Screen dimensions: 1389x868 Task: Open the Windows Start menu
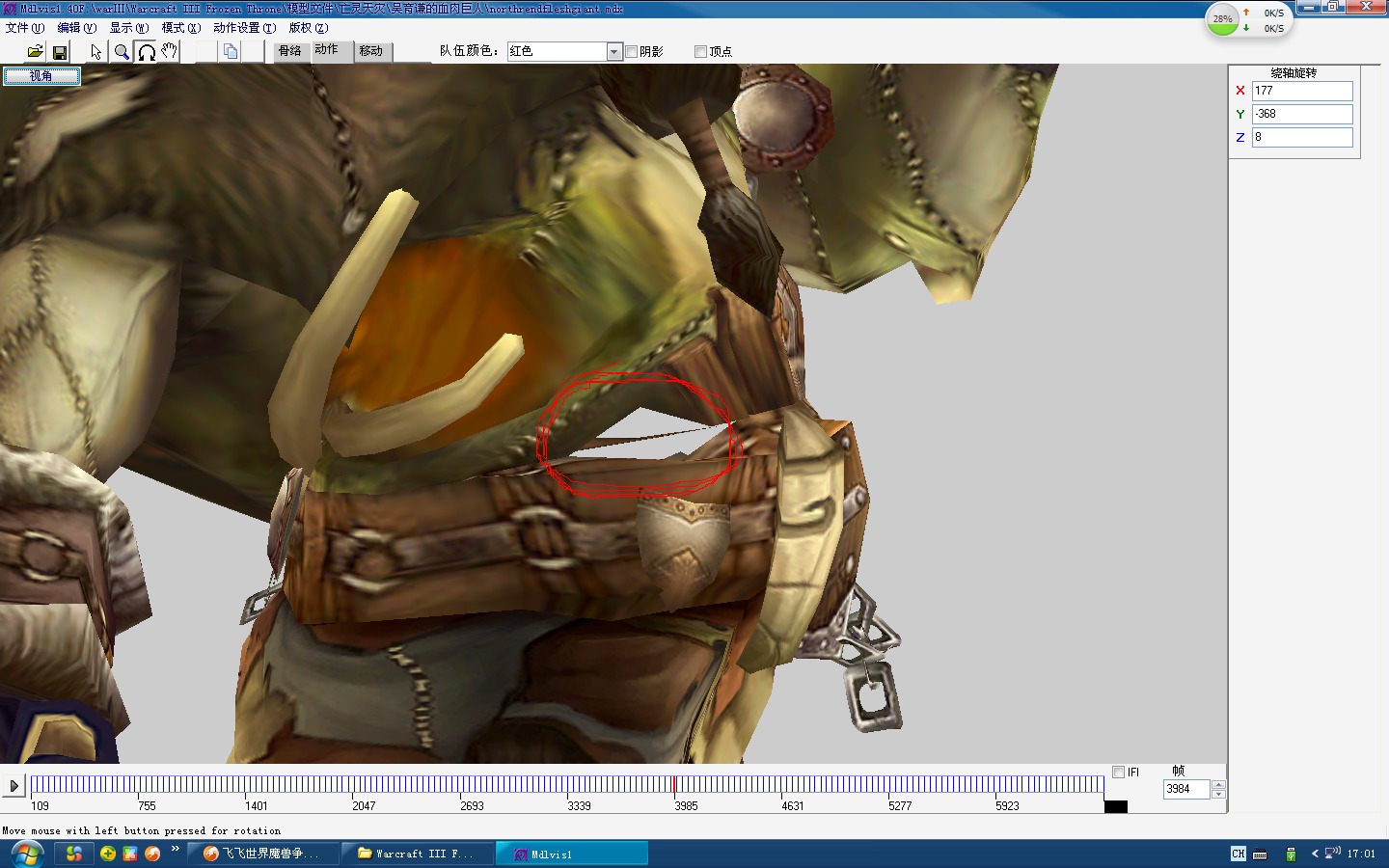[x=26, y=854]
